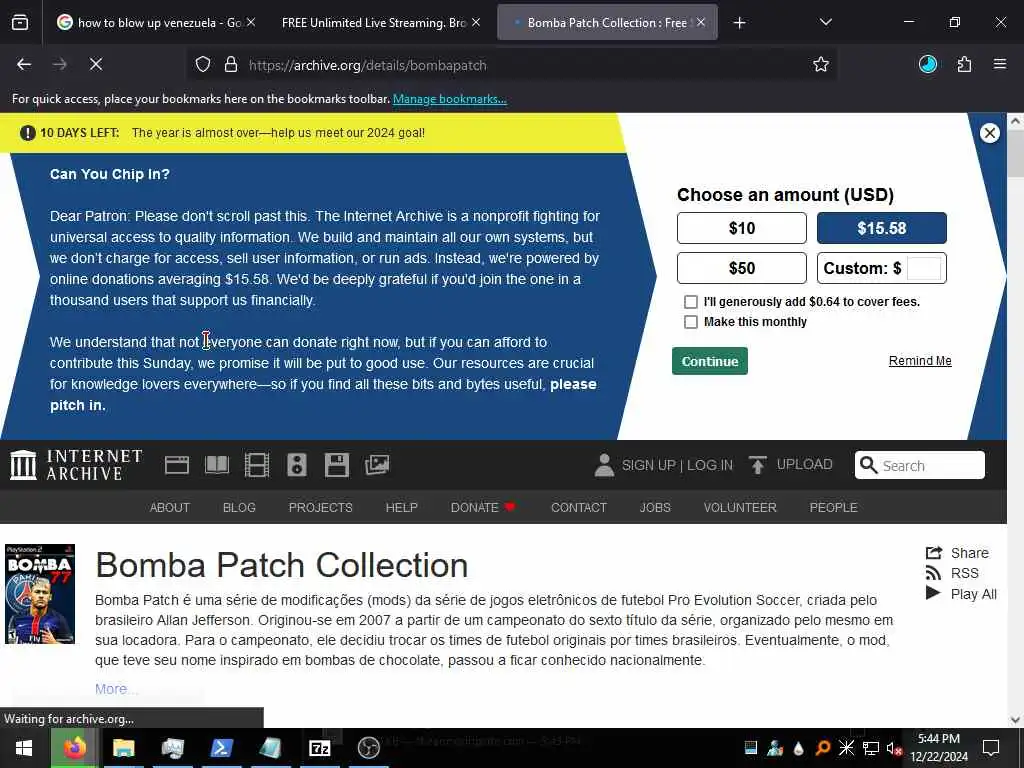Screen dimensions: 1024x768
Task: Click the Internet Archive logo
Action: pyautogui.click(x=76, y=465)
